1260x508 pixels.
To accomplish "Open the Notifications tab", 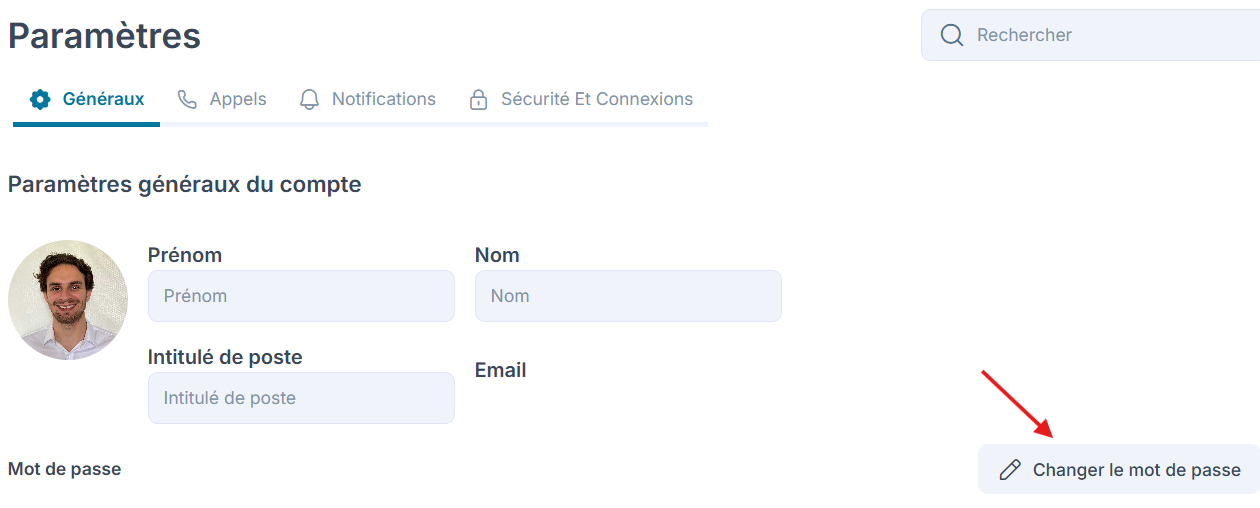I will (384, 99).
